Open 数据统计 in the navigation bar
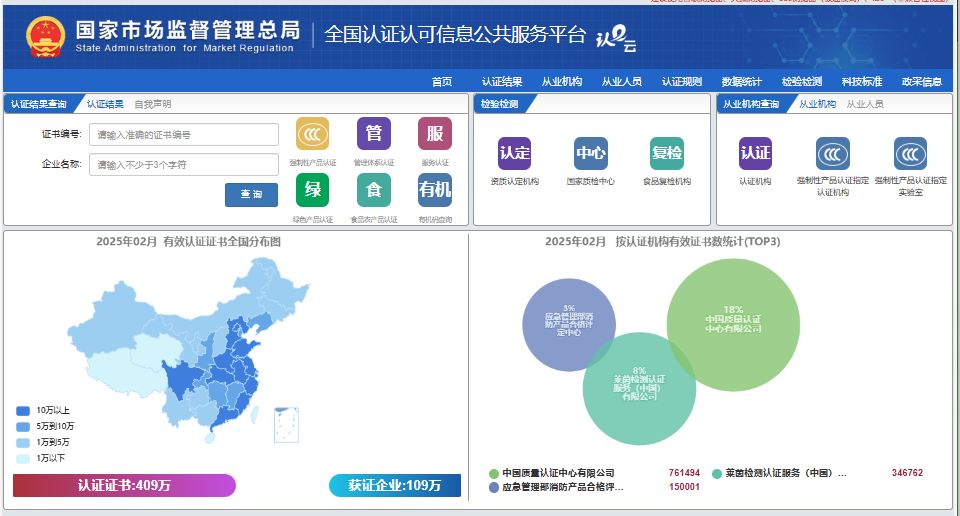Screen dimensions: 960x516 pyautogui.click(x=741, y=82)
